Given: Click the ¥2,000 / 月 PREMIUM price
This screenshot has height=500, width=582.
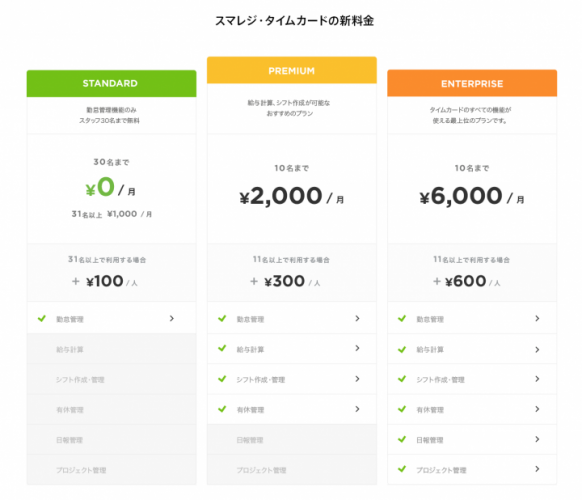Looking at the screenshot, I should point(292,196).
